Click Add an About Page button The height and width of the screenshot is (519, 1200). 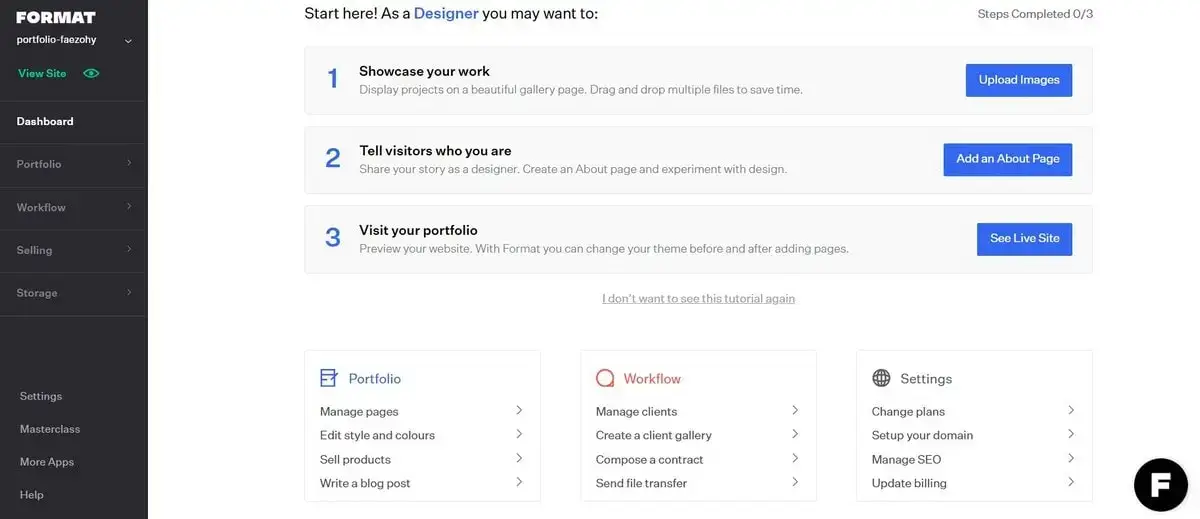pos(1008,159)
